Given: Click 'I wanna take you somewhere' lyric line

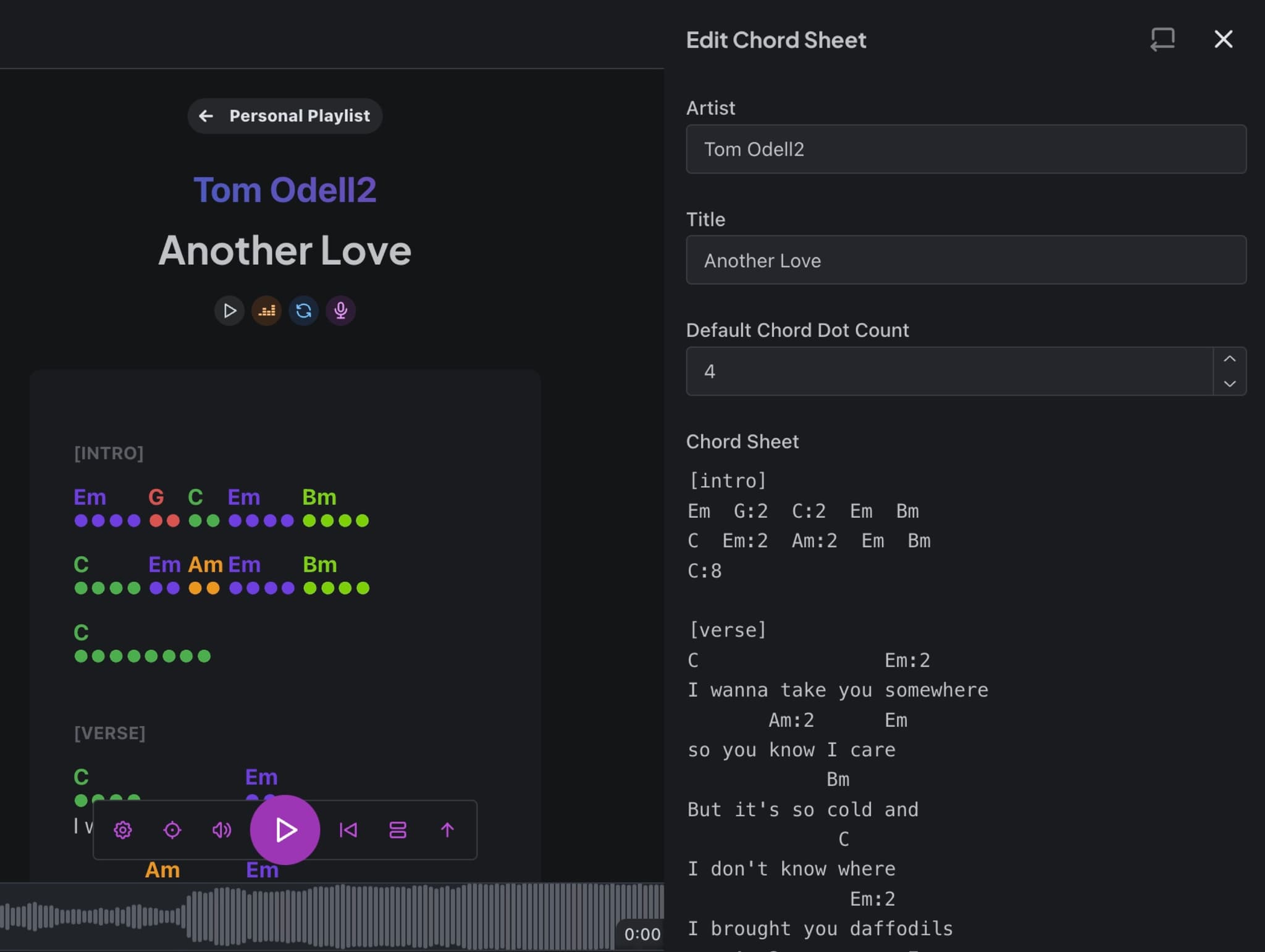Looking at the screenshot, I should 838,690.
